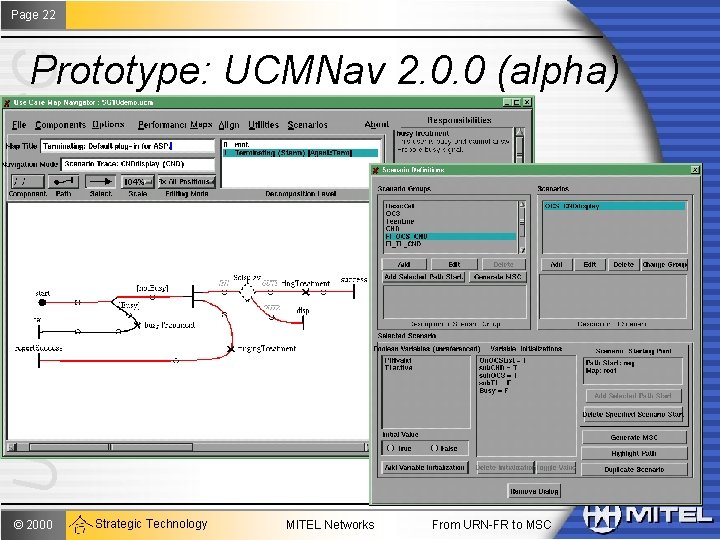
Task: Click Add under Scenarios list
Action: (x=556, y=264)
